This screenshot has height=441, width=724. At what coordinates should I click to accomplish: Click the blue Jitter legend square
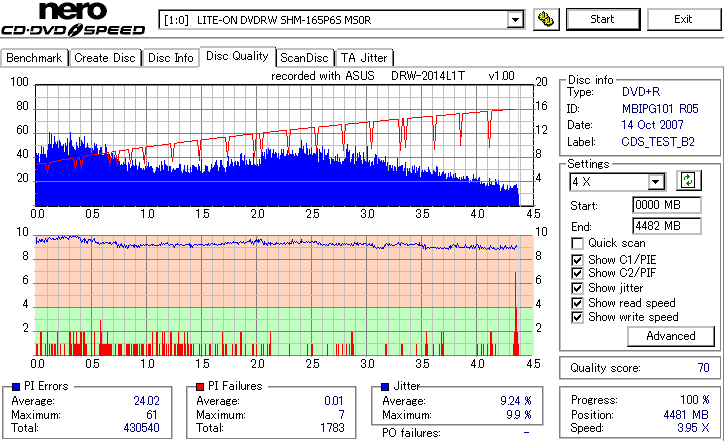pyautogui.click(x=385, y=387)
